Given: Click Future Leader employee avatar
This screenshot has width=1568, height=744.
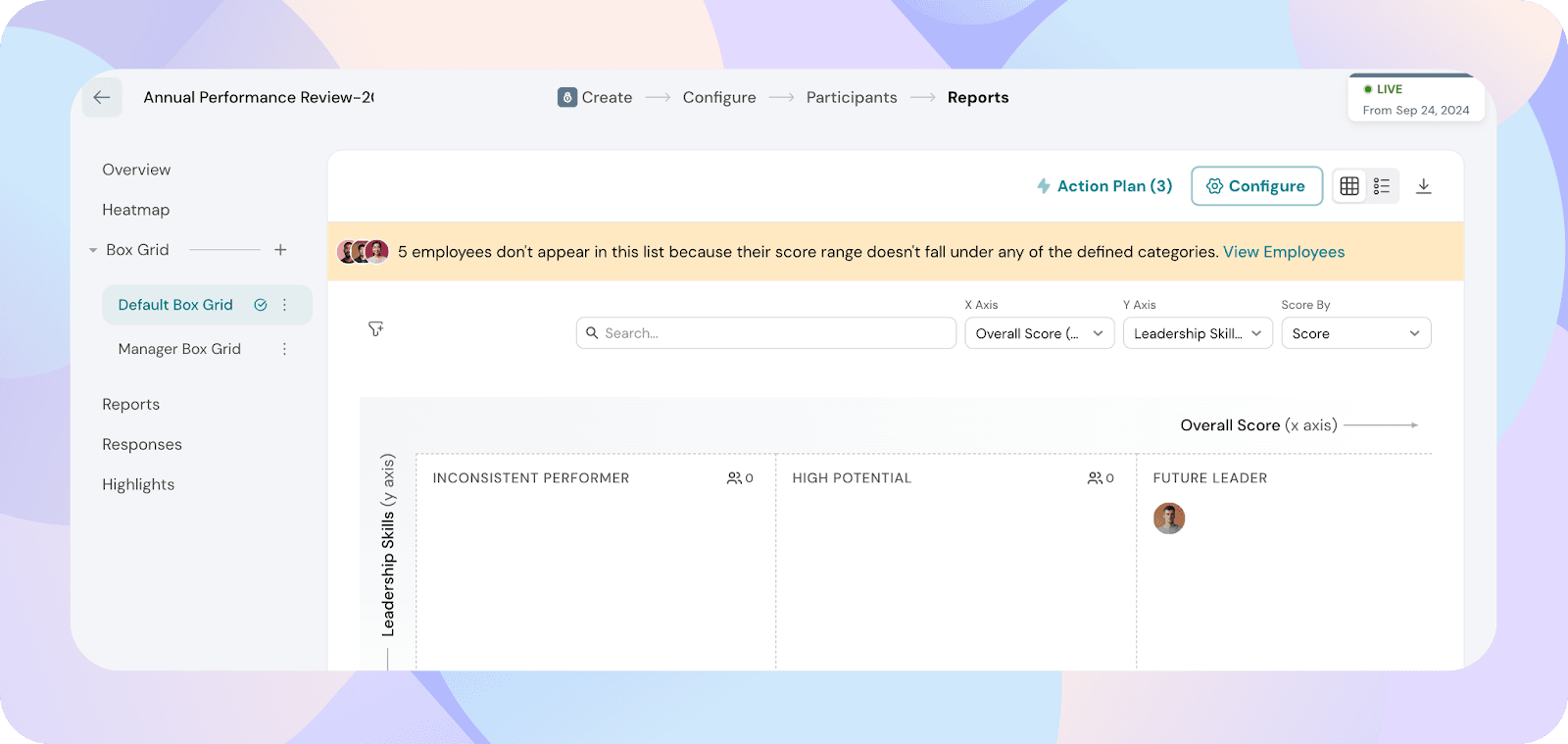Looking at the screenshot, I should pos(1168,519).
